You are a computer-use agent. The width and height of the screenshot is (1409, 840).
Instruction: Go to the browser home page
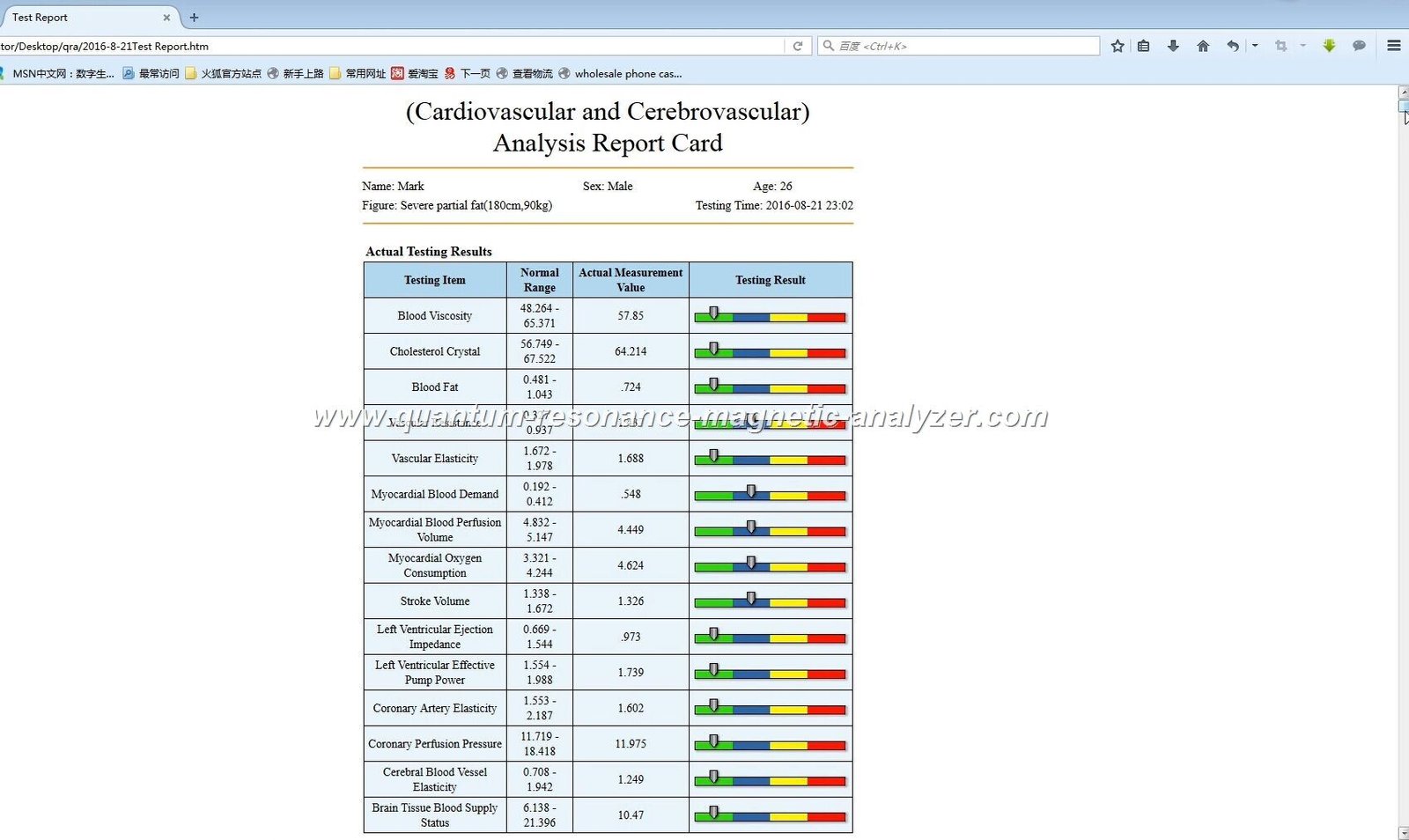[1203, 46]
